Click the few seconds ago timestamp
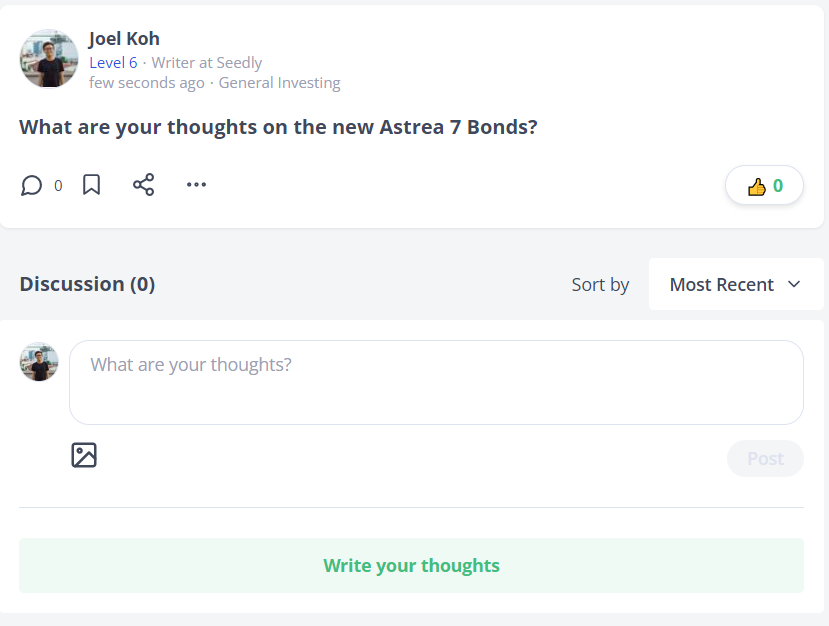The width and height of the screenshot is (829, 626). tap(146, 83)
